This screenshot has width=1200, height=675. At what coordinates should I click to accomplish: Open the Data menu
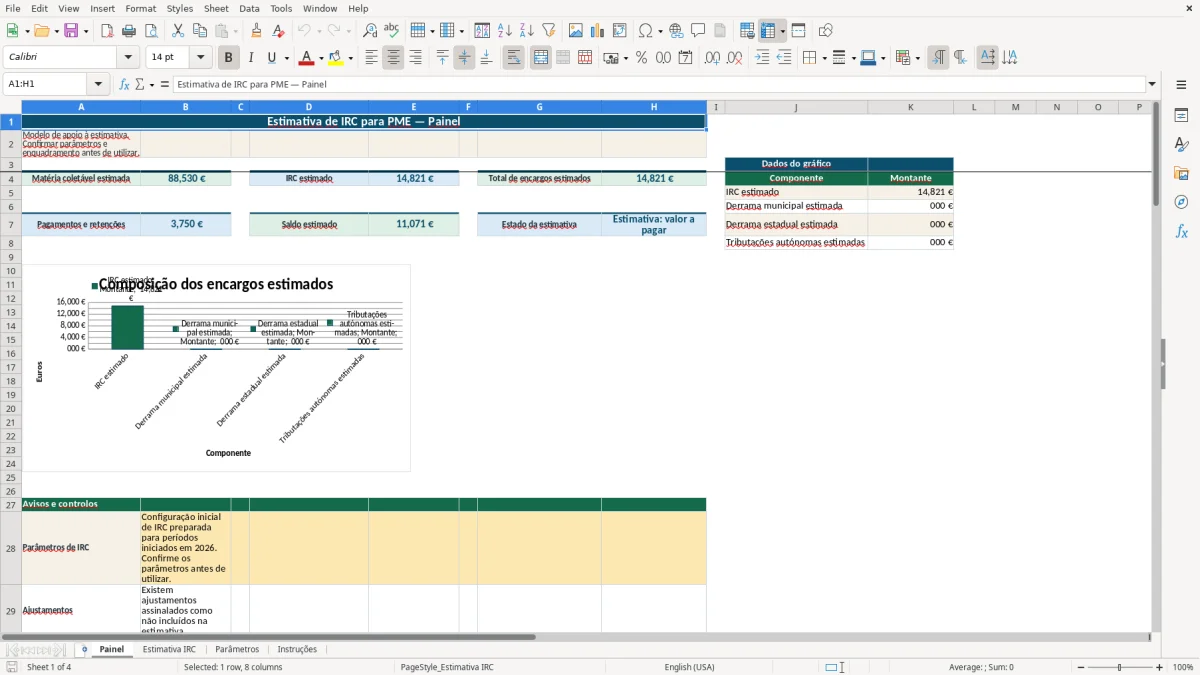pos(249,8)
